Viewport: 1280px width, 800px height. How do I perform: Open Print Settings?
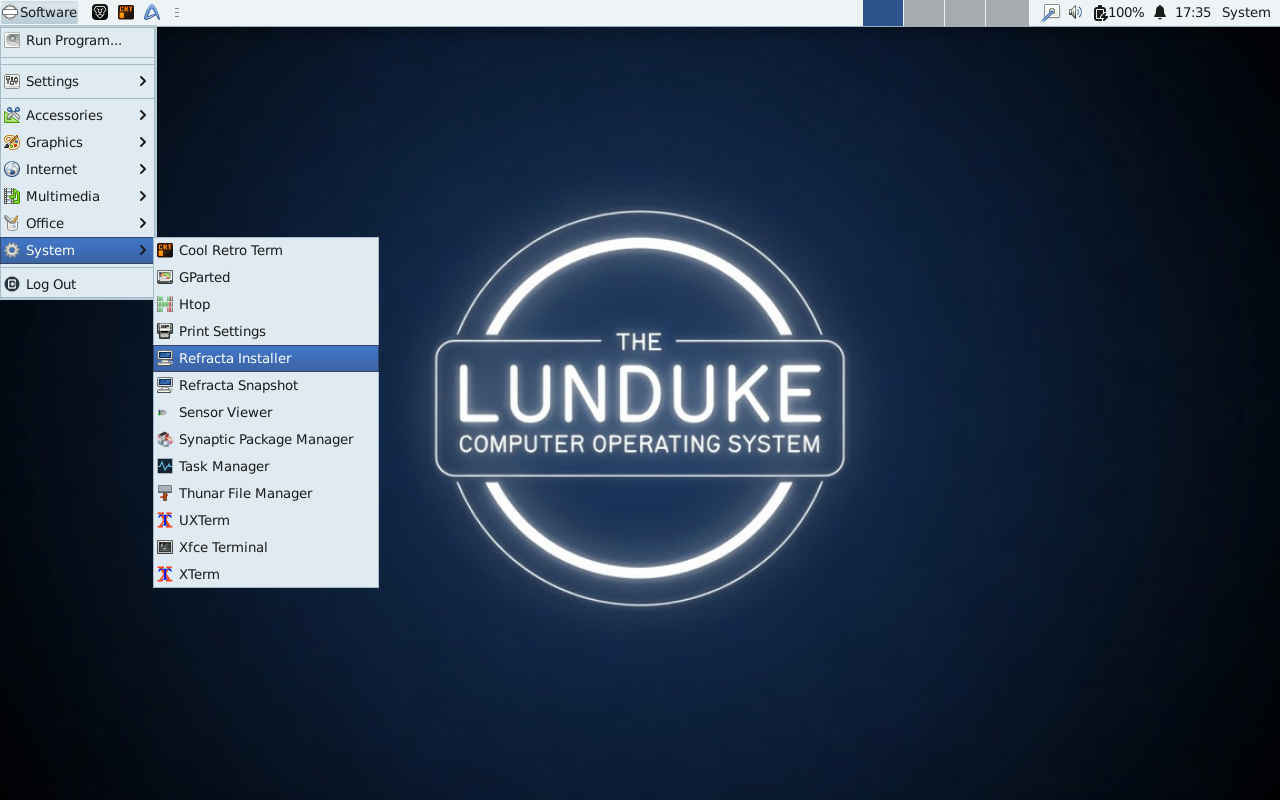click(266, 331)
